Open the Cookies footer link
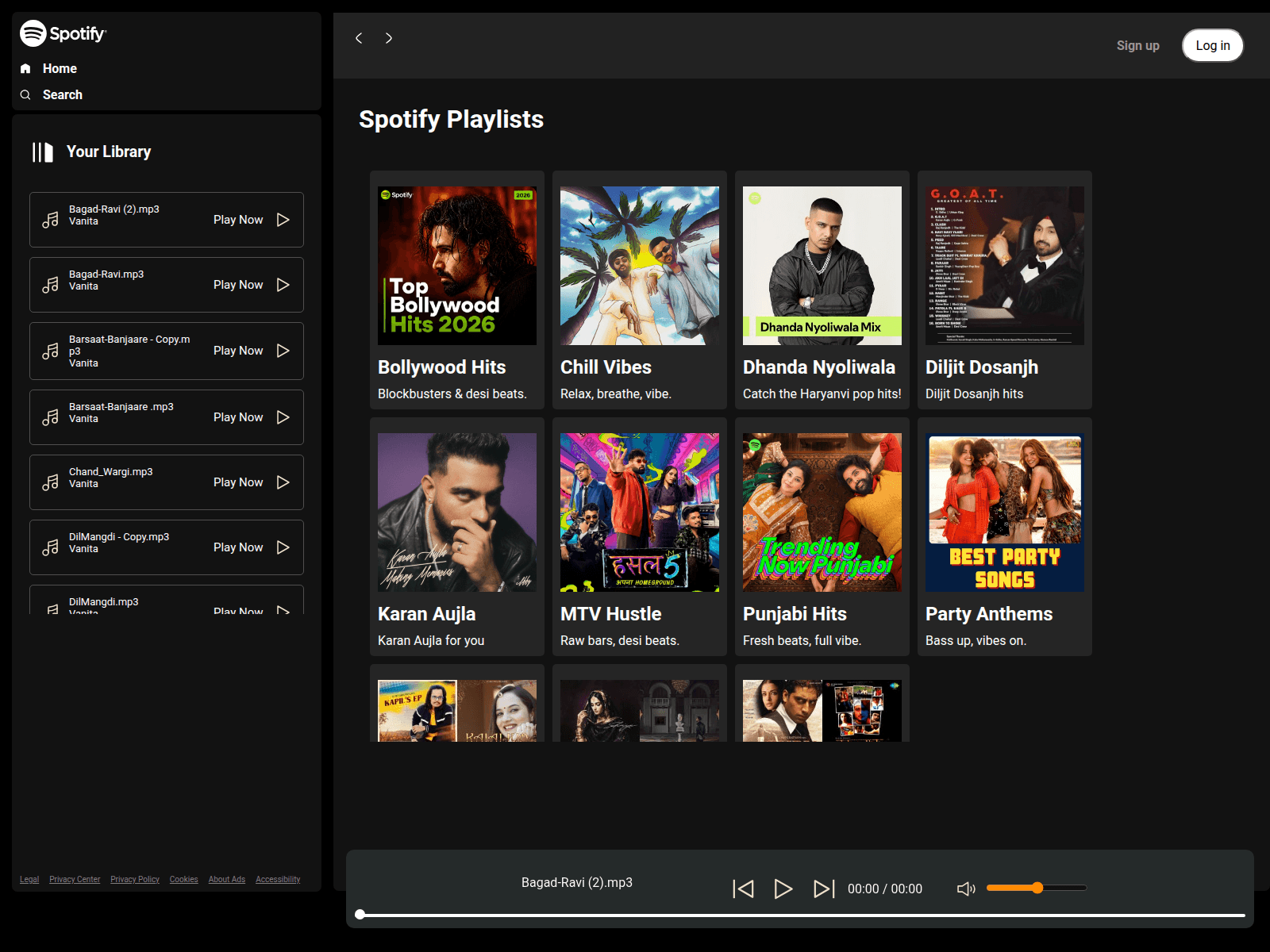This screenshot has width=1270, height=952. coord(183,879)
